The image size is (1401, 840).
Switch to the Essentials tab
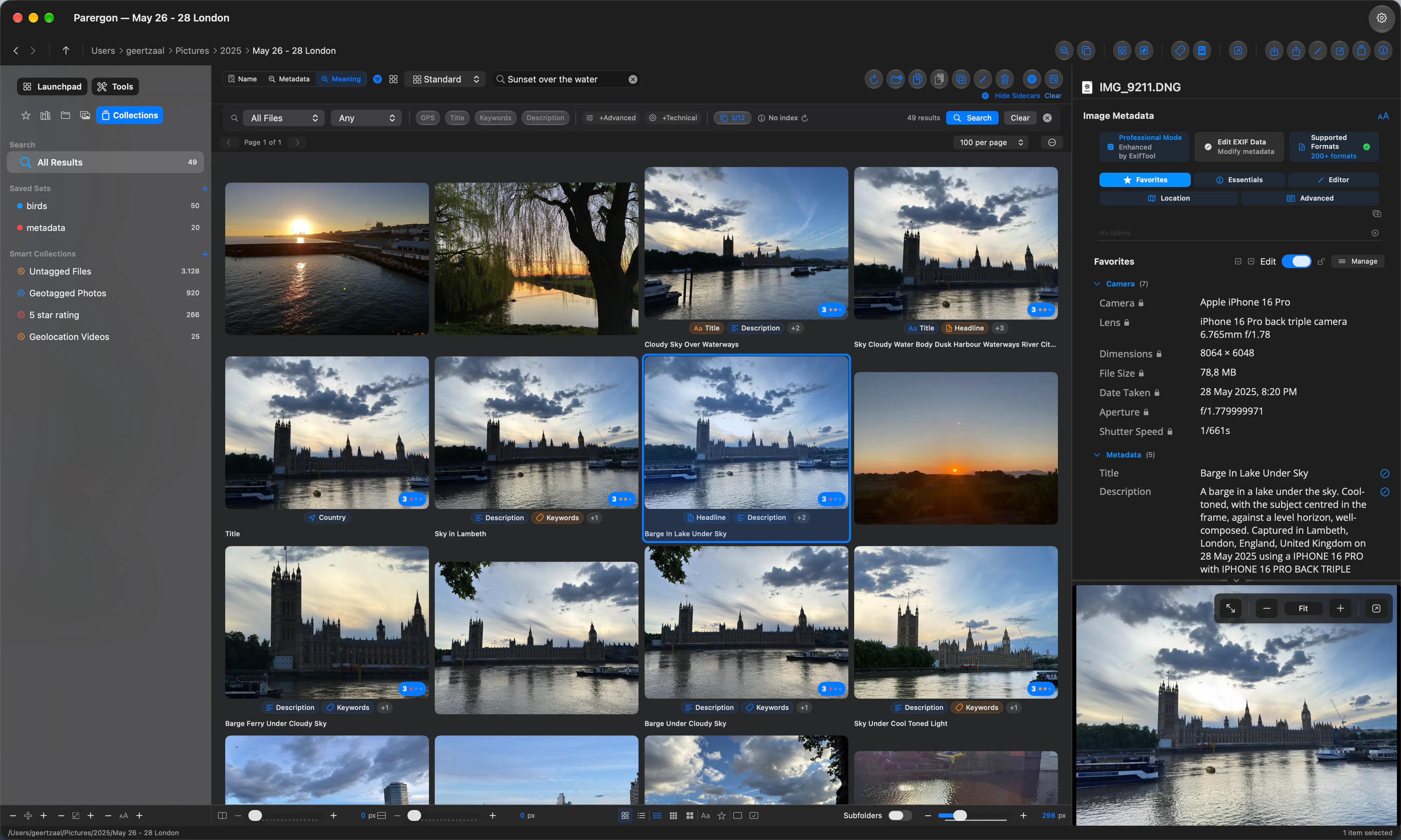click(x=1239, y=180)
